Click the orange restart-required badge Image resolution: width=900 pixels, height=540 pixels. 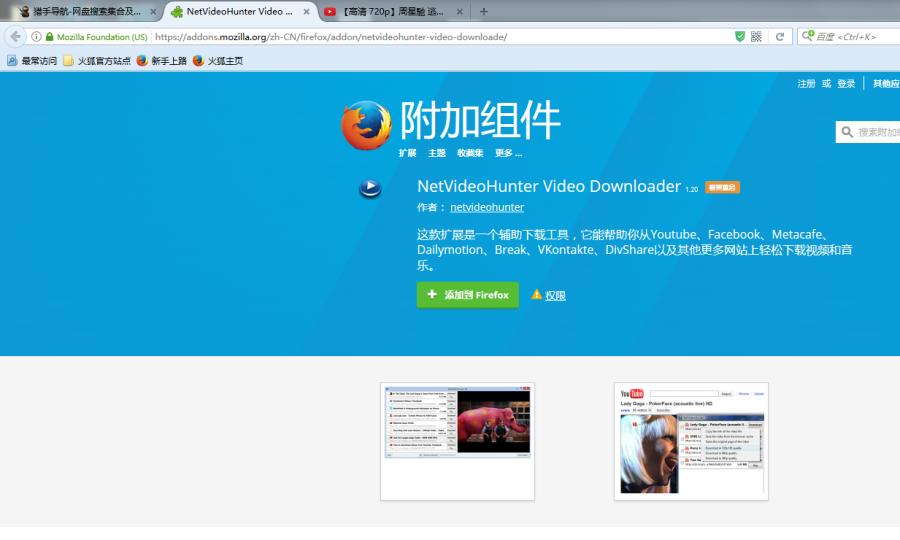pos(722,188)
